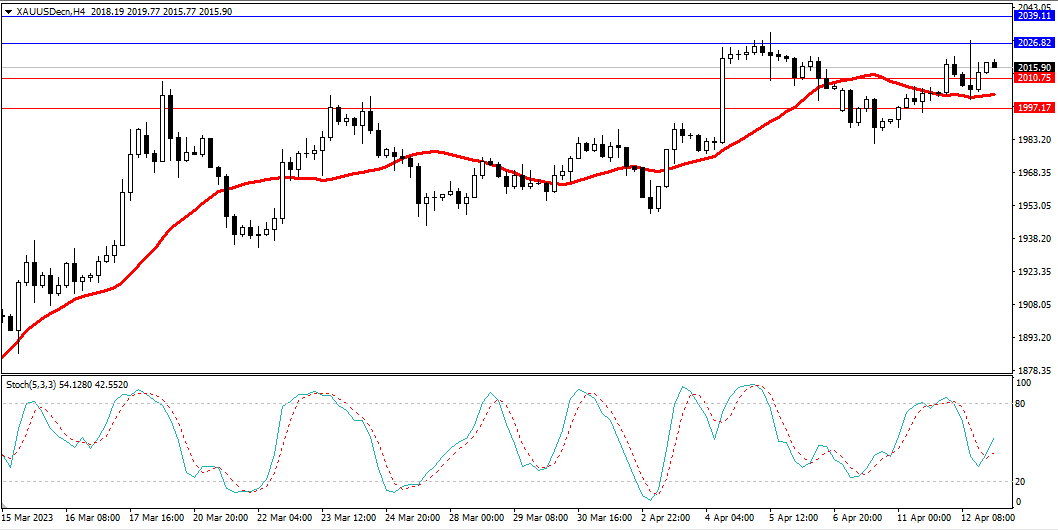The height and width of the screenshot is (530, 1058).
Task: Click the 20 Mar 20:00 time label
Action: [221, 518]
